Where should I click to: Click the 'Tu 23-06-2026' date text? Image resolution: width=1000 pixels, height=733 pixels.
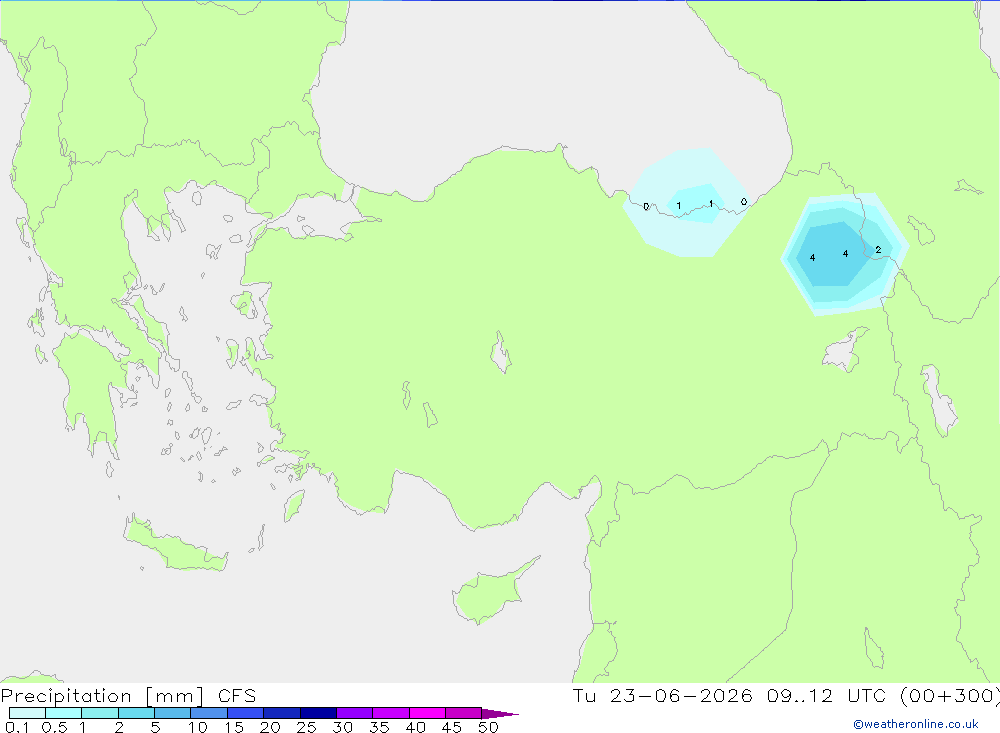click(x=663, y=696)
